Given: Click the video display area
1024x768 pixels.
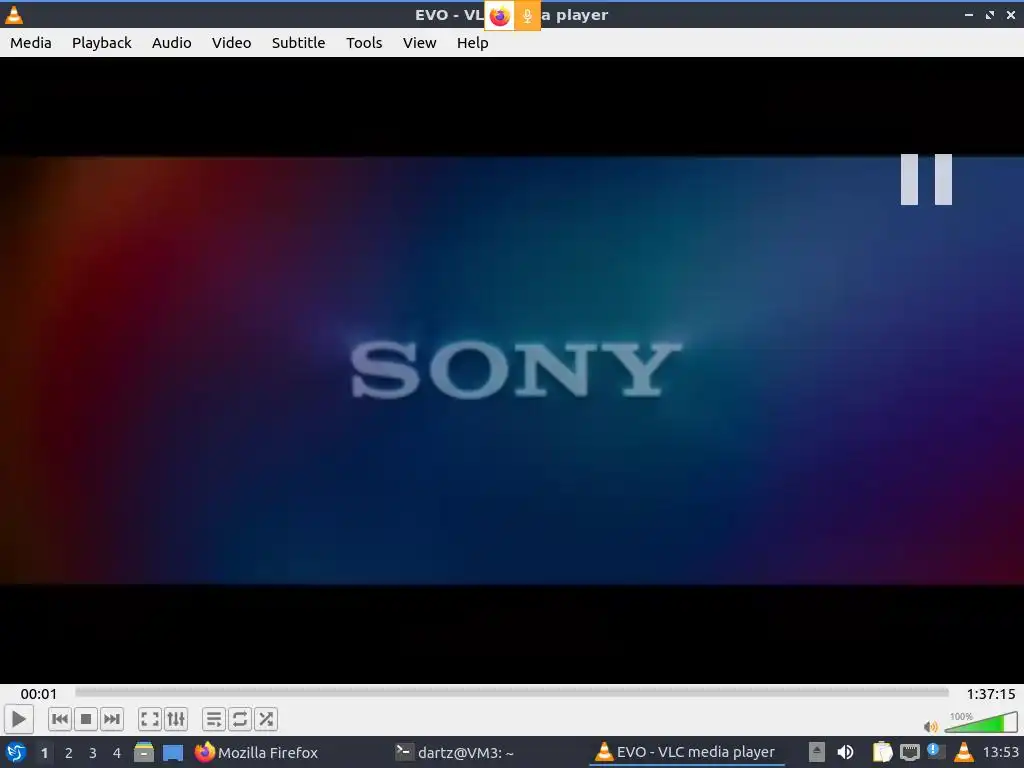Looking at the screenshot, I should (x=511, y=370).
